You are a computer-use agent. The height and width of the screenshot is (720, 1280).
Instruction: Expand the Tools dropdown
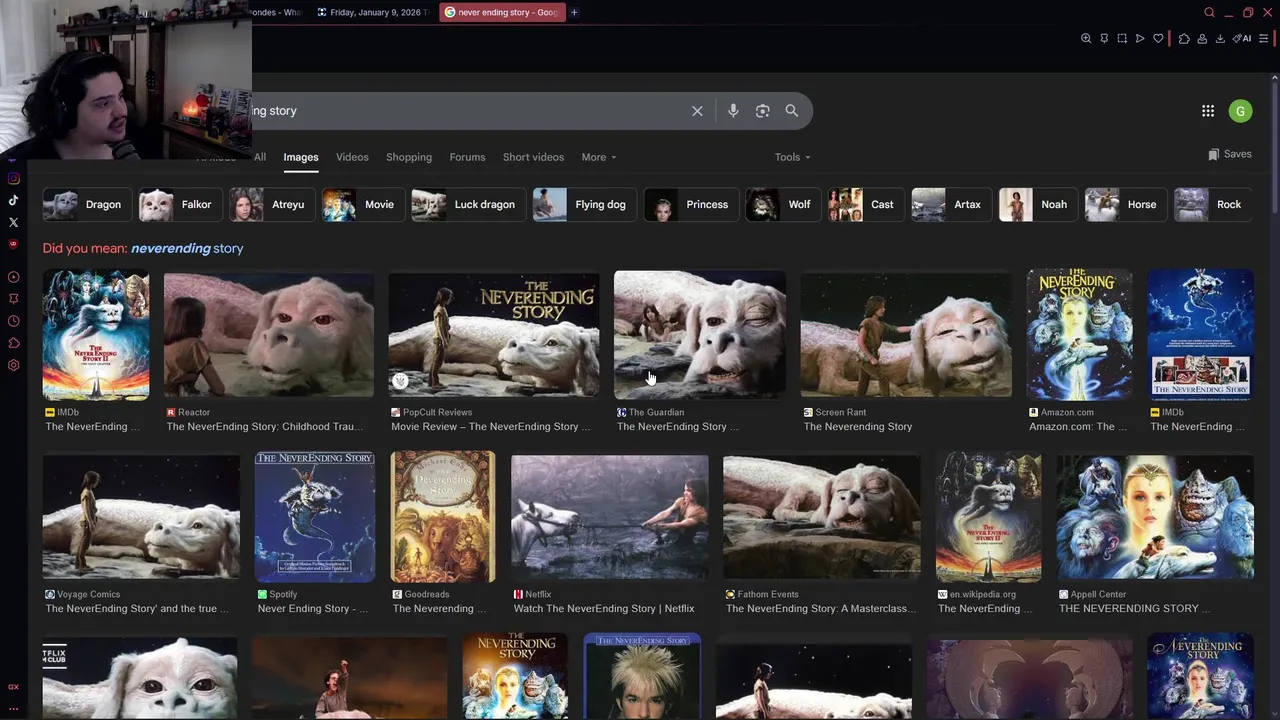[792, 157]
